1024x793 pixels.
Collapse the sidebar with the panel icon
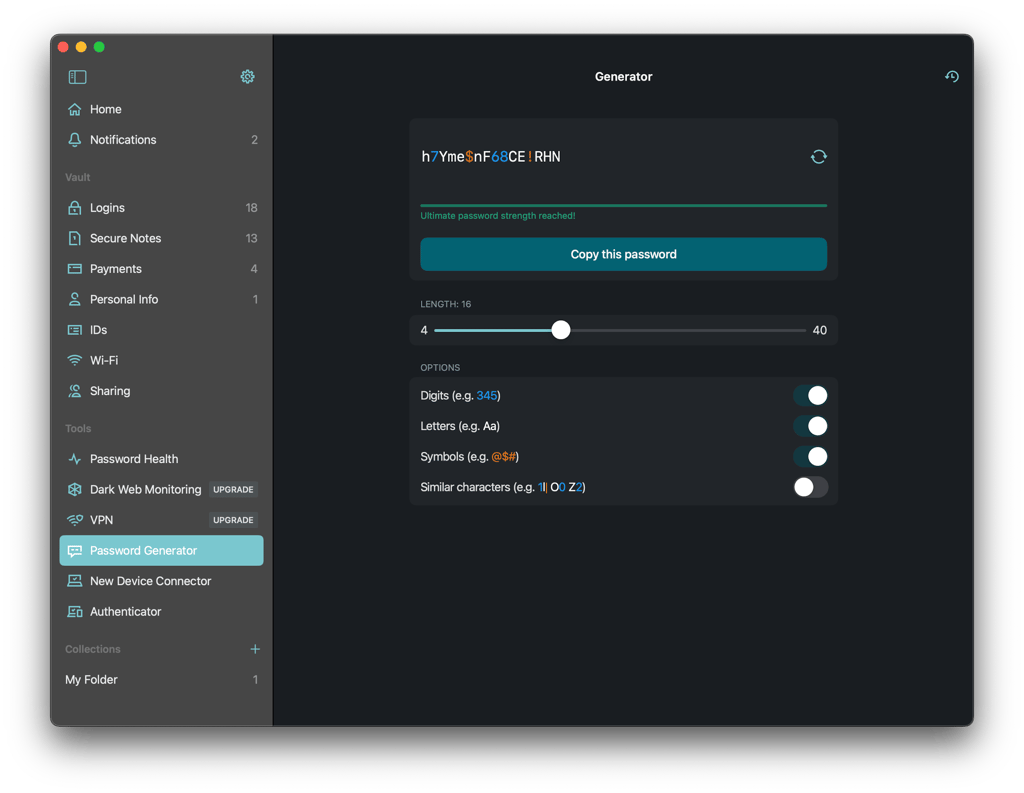point(77,77)
